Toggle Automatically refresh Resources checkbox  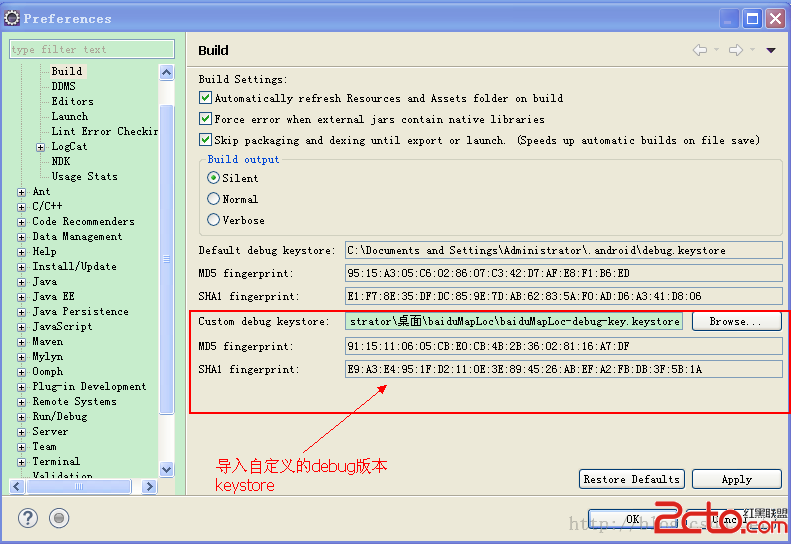coord(205,97)
